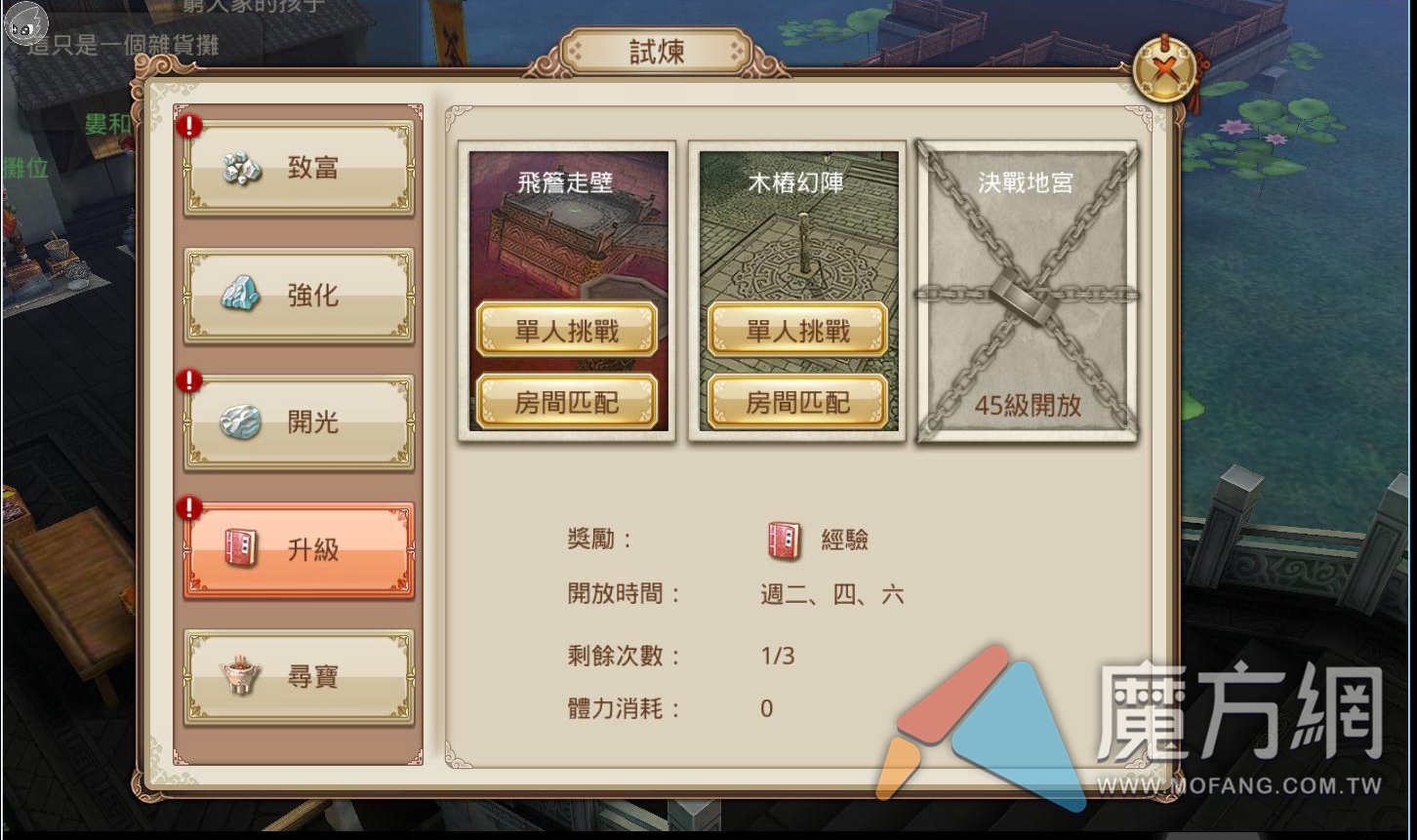The image size is (1417, 840).
Task: Click the incense burner icon beside 尋寶
Action: [x=240, y=676]
